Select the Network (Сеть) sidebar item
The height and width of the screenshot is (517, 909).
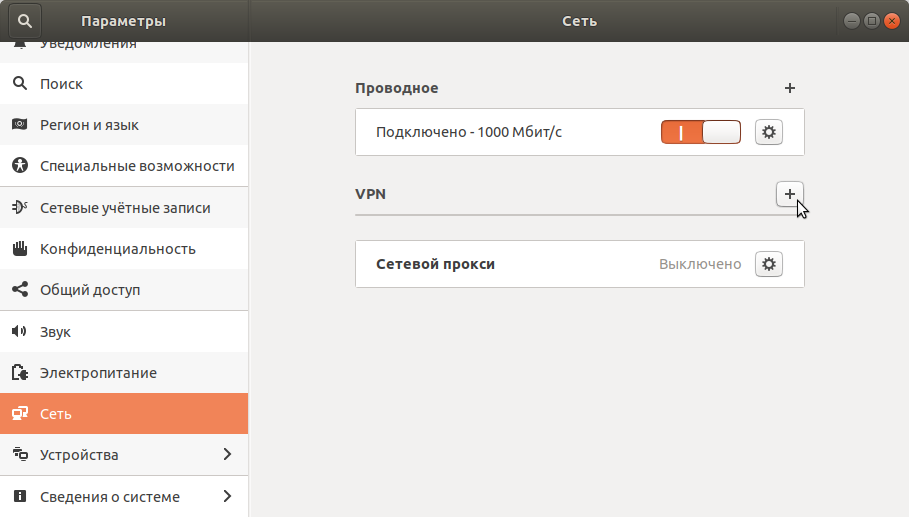[56, 414]
